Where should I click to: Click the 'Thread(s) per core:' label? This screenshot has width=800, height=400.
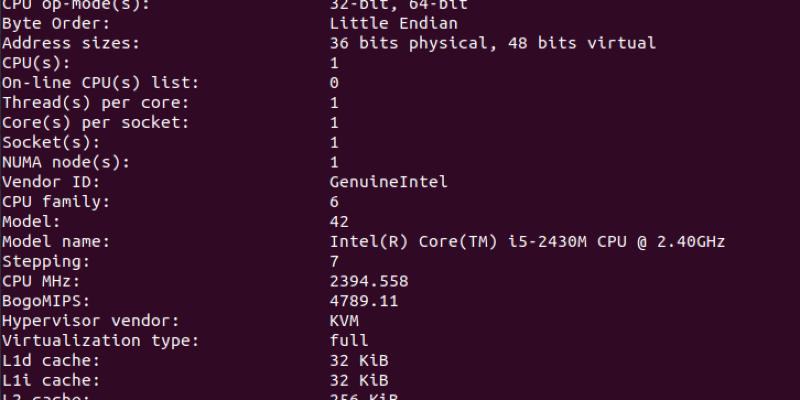coord(95,102)
